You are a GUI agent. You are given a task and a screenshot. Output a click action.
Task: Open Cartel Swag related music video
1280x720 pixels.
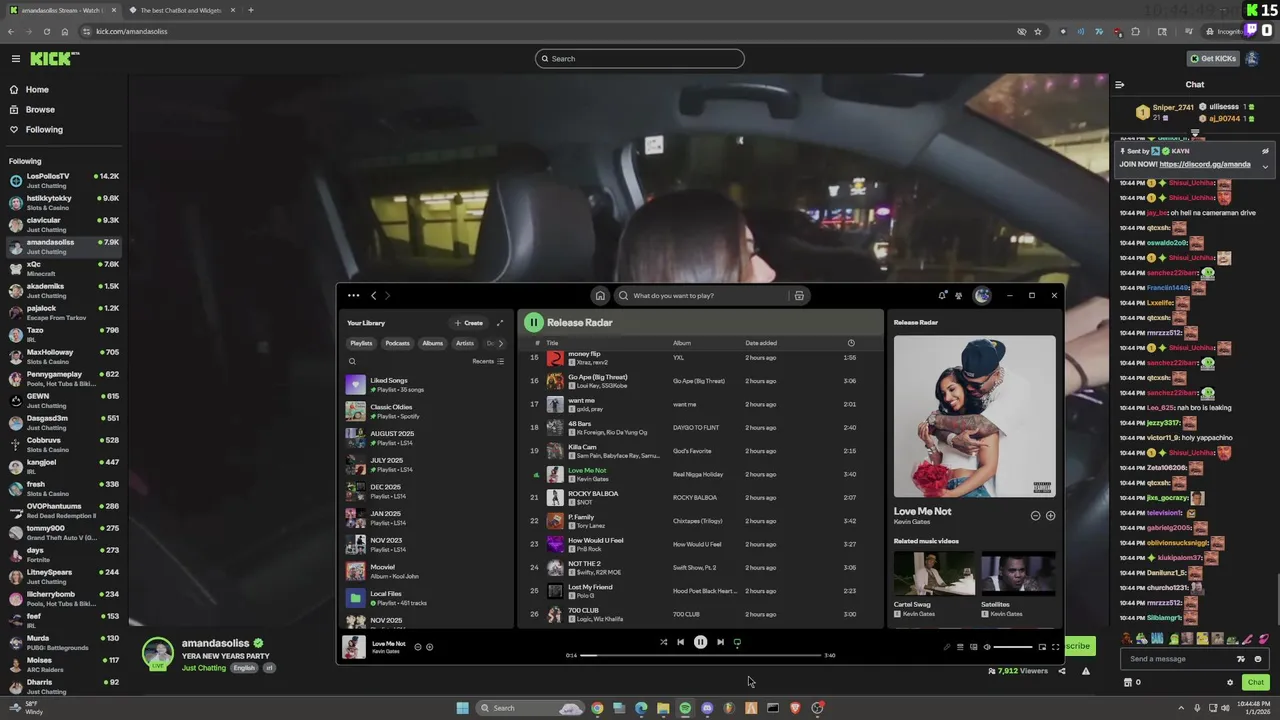tap(934, 583)
